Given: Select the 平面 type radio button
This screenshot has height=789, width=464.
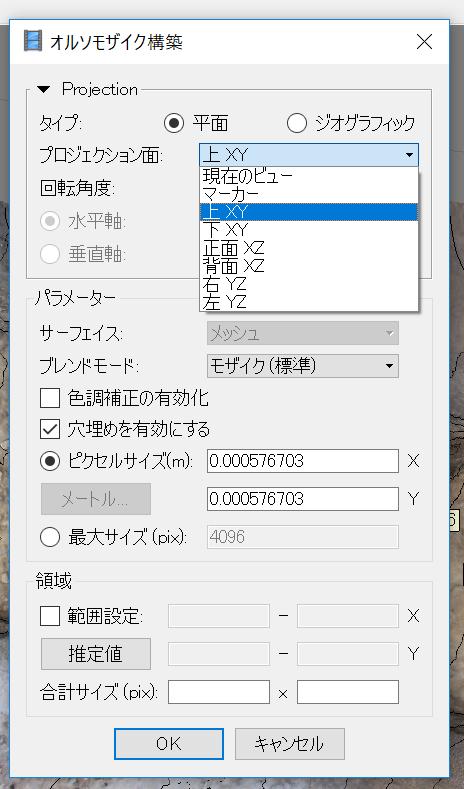Looking at the screenshot, I should 174,123.
